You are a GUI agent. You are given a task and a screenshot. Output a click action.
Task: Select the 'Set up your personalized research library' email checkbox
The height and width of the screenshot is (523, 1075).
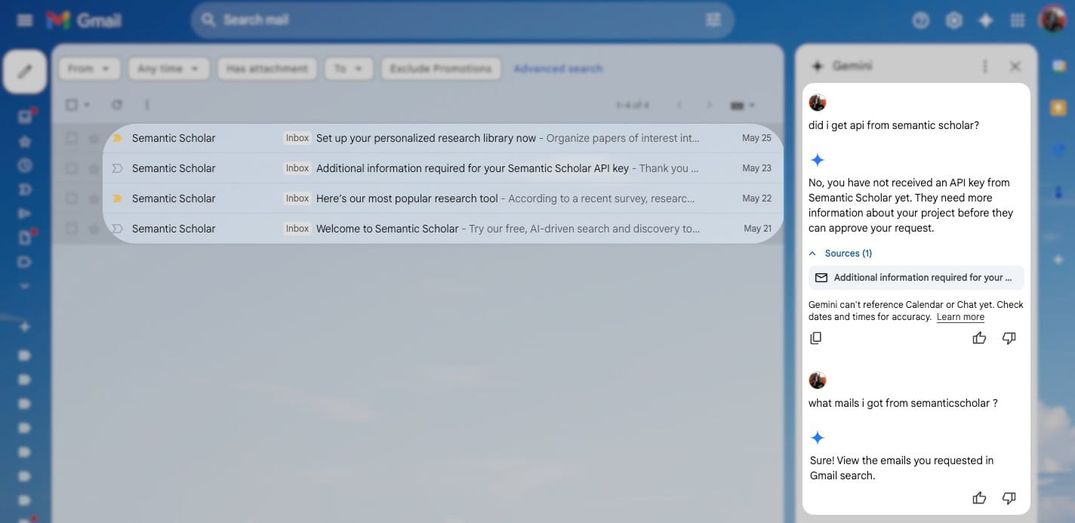(71, 138)
